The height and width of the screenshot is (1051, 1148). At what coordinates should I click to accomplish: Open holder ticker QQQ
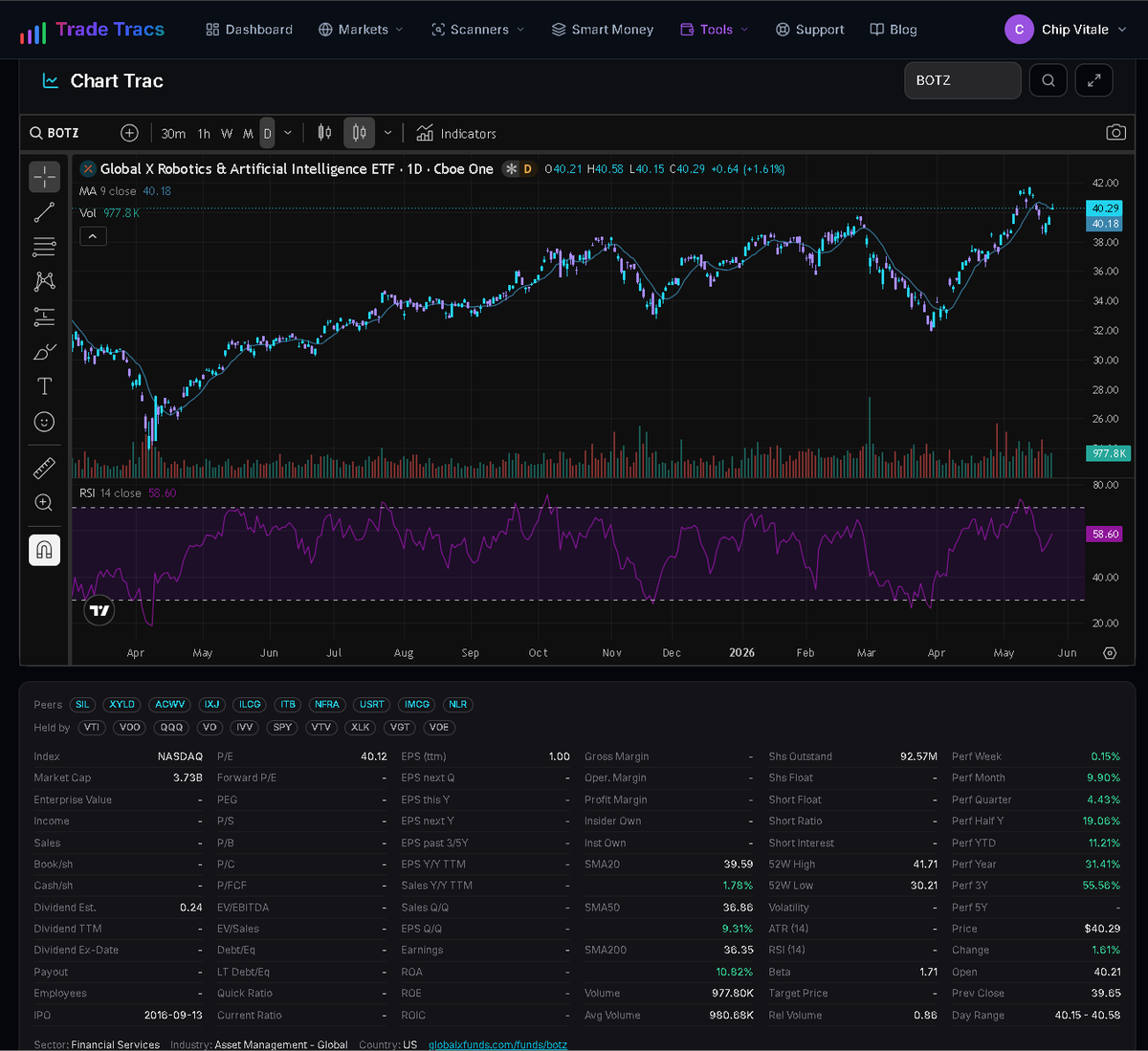(172, 728)
